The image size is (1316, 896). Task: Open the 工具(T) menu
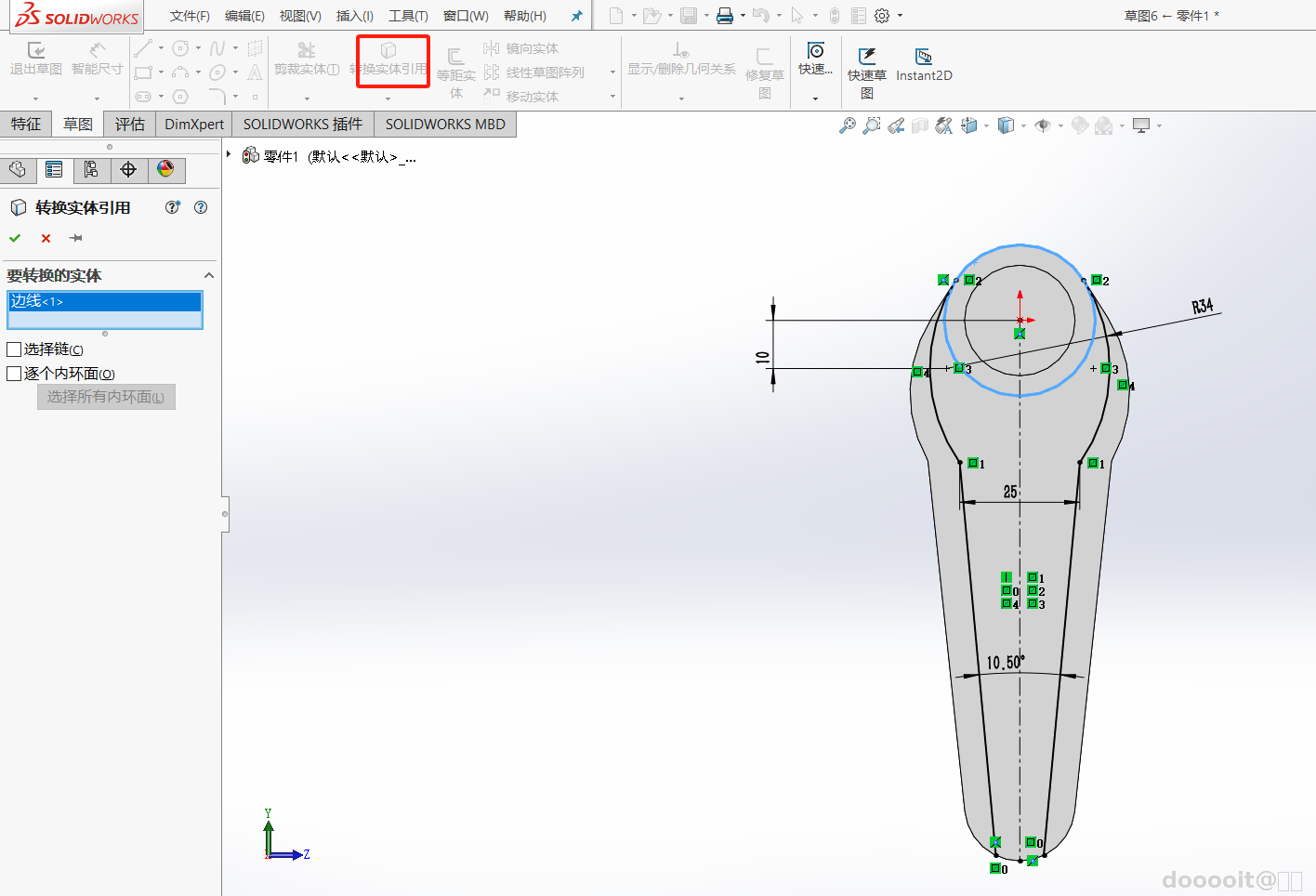point(408,16)
